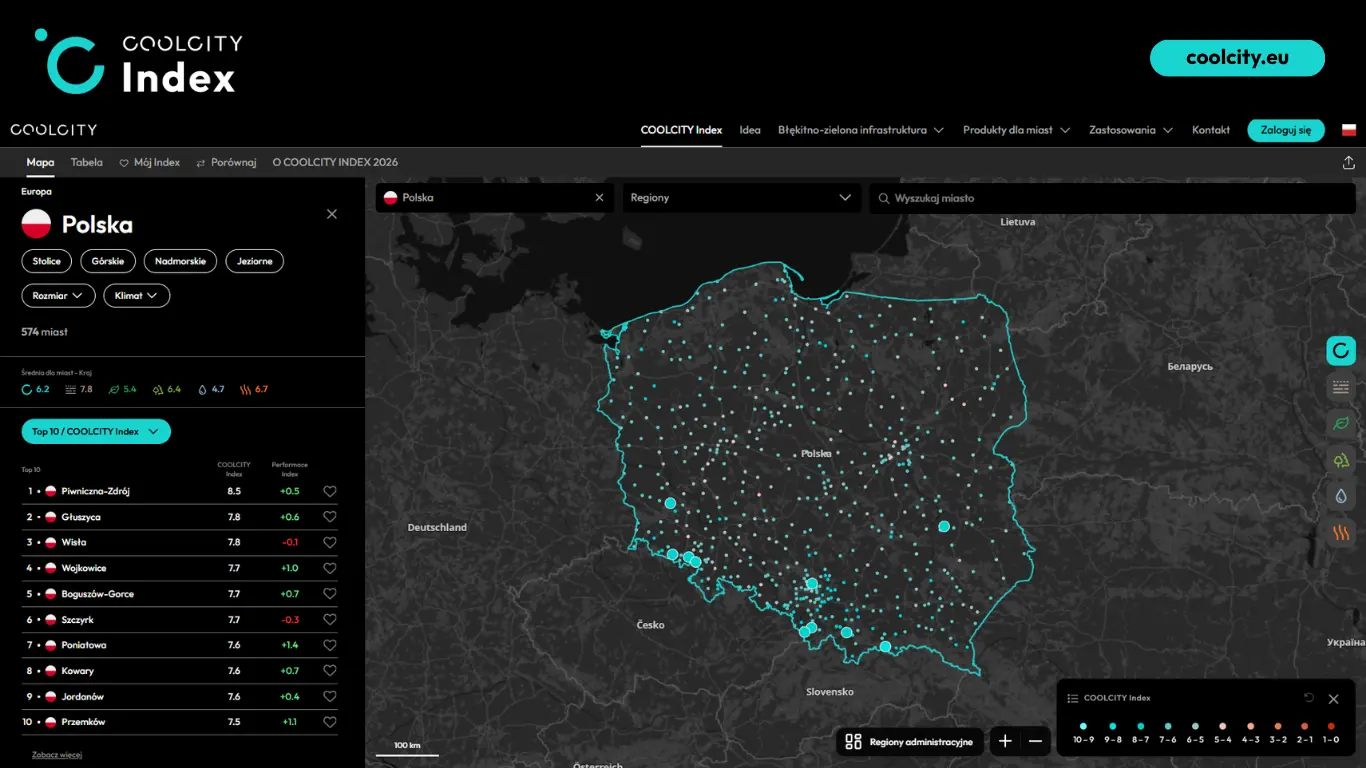Open the Klimat dropdown
1366x768 pixels.
137,296
